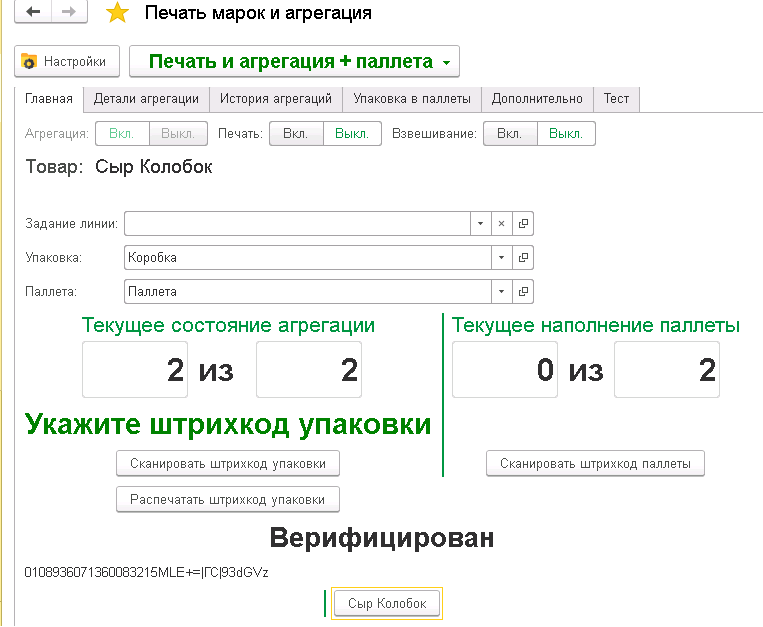This screenshot has width=763, height=627.
Task: Click Распечатать штрихкод упаковки button
Action: pos(228,500)
